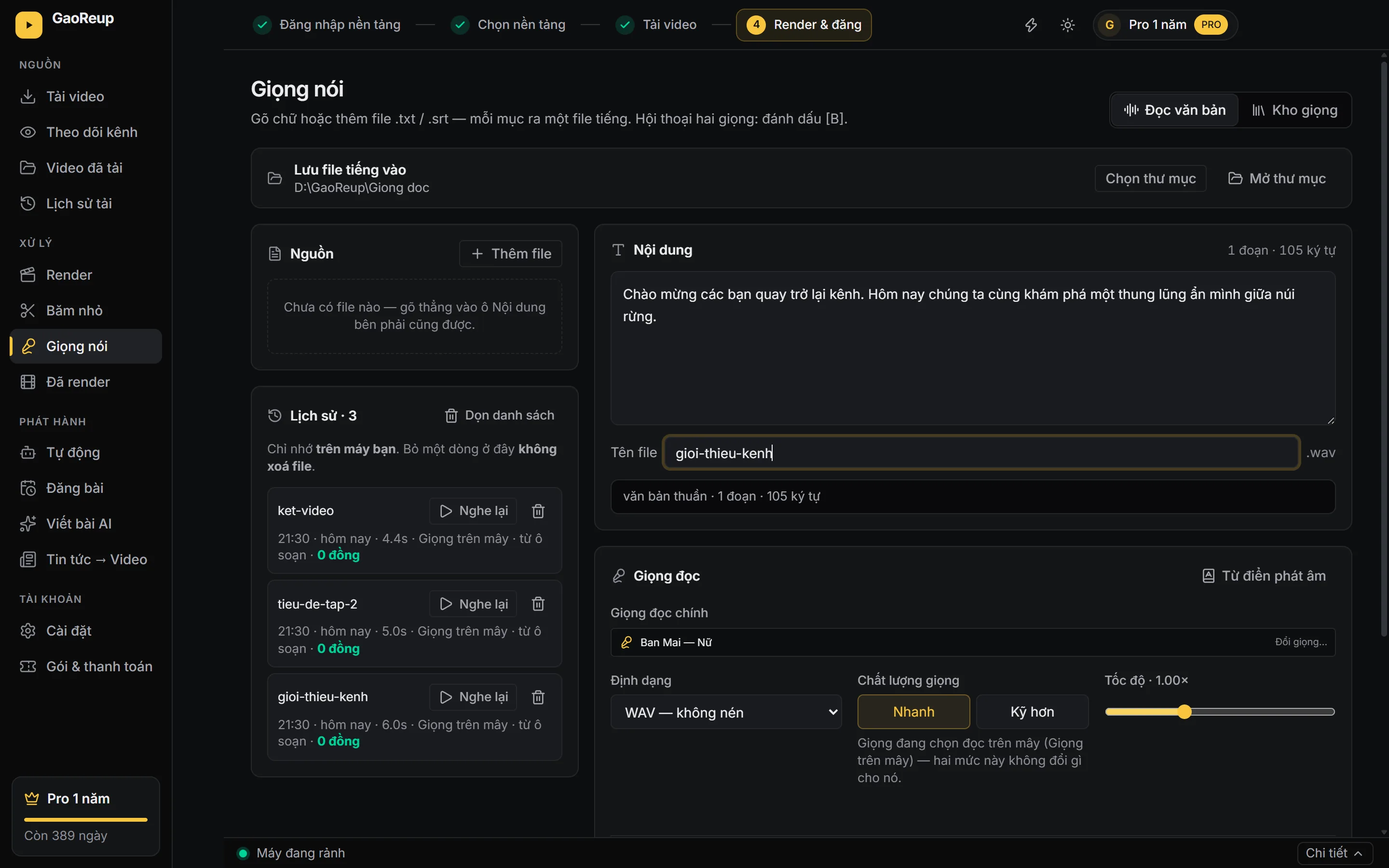
Task: Open Đăng bài in sidebar
Action: tap(86, 488)
